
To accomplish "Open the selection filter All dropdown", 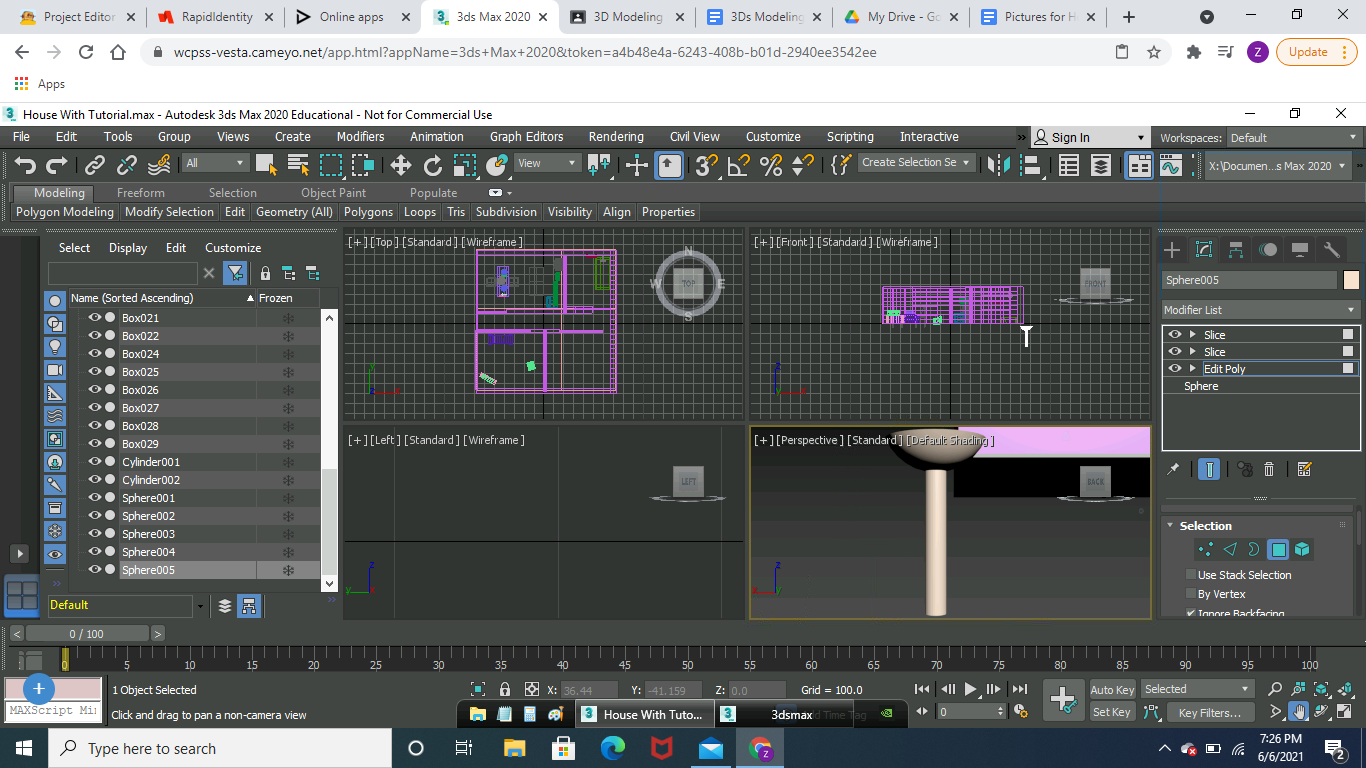I will pyautogui.click(x=215, y=163).
